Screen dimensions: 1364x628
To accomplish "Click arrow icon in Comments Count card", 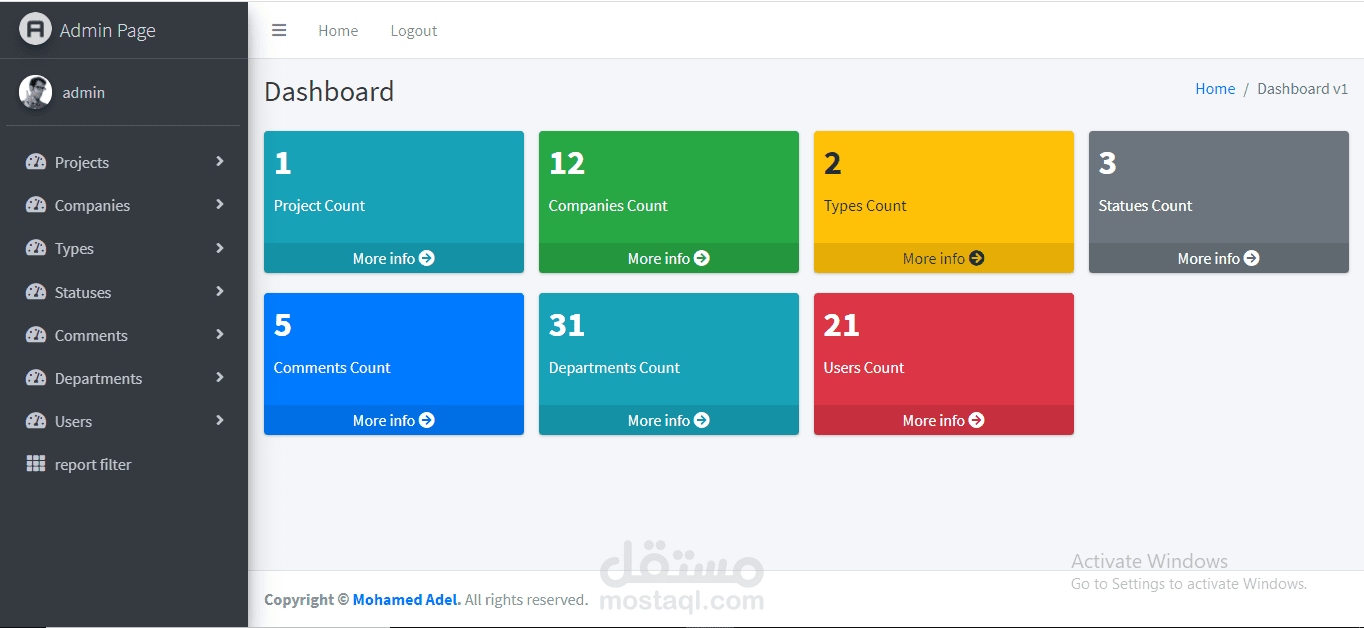I will click(427, 420).
